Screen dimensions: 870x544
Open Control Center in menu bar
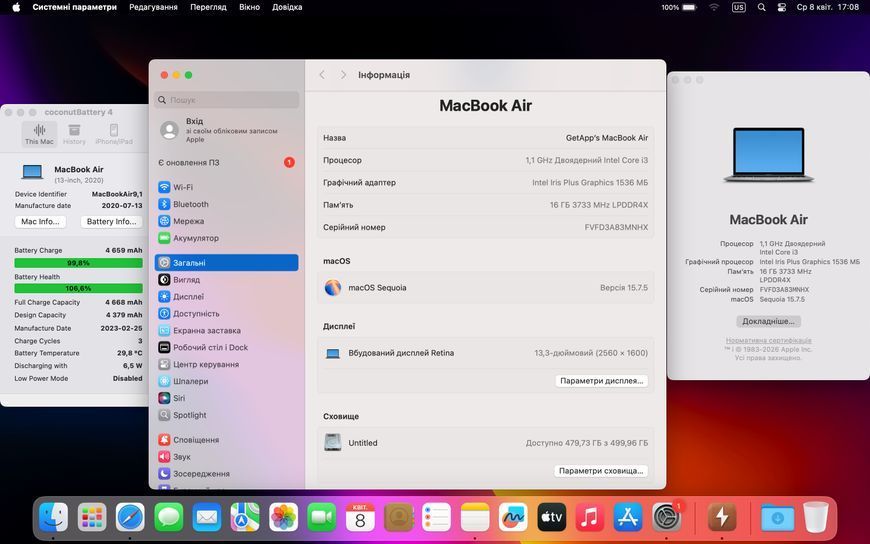click(782, 7)
